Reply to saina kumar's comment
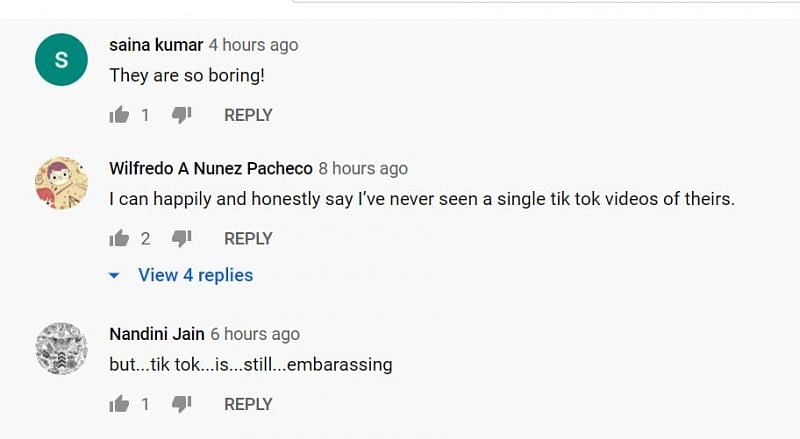The width and height of the screenshot is (800, 439). 248,115
